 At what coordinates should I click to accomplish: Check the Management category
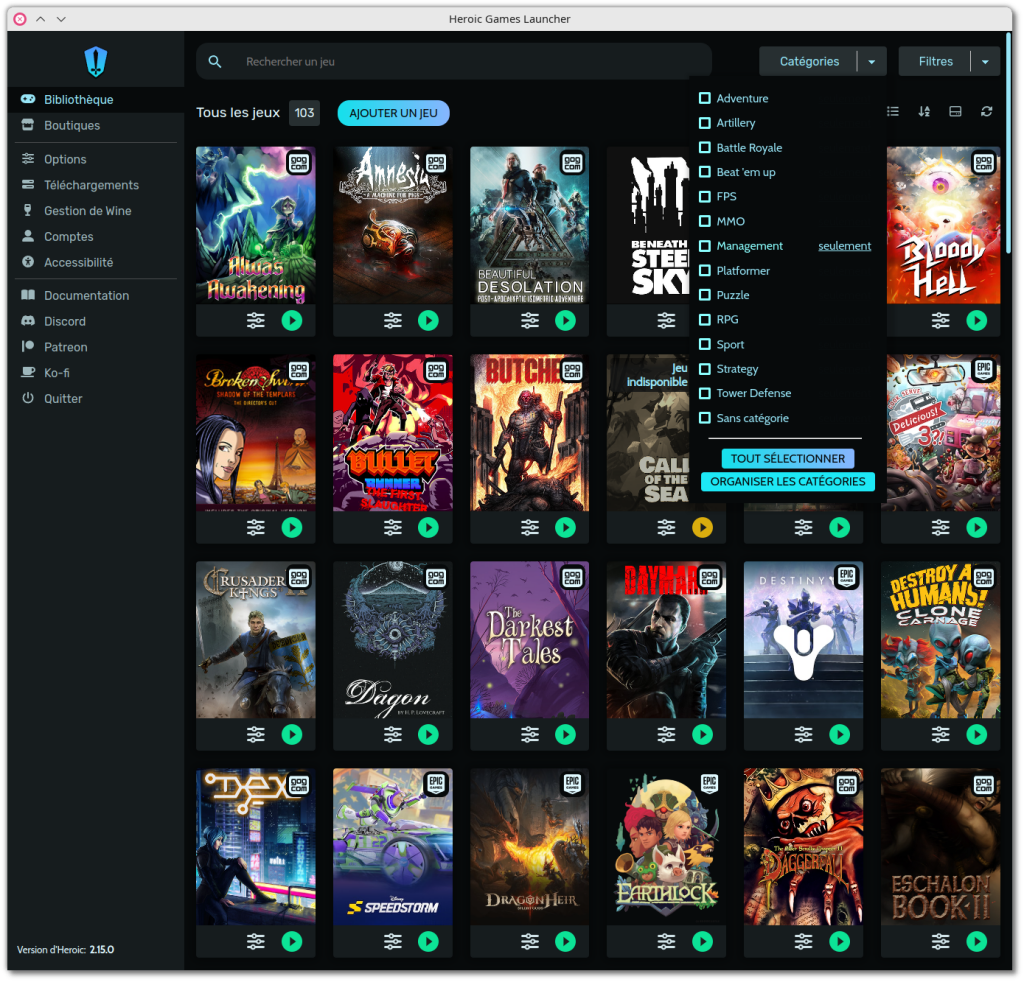click(x=705, y=246)
